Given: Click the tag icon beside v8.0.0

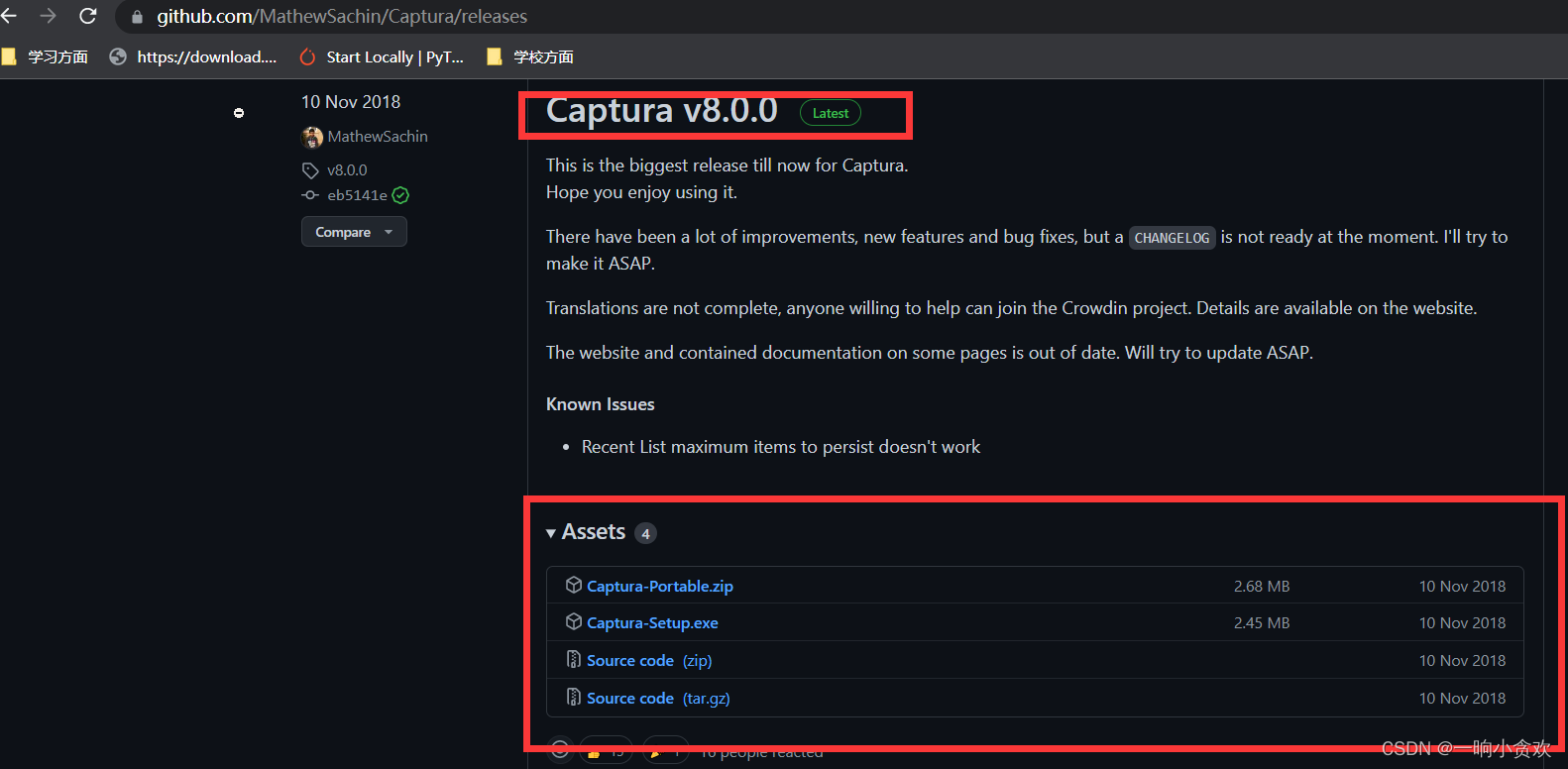Looking at the screenshot, I should [310, 170].
